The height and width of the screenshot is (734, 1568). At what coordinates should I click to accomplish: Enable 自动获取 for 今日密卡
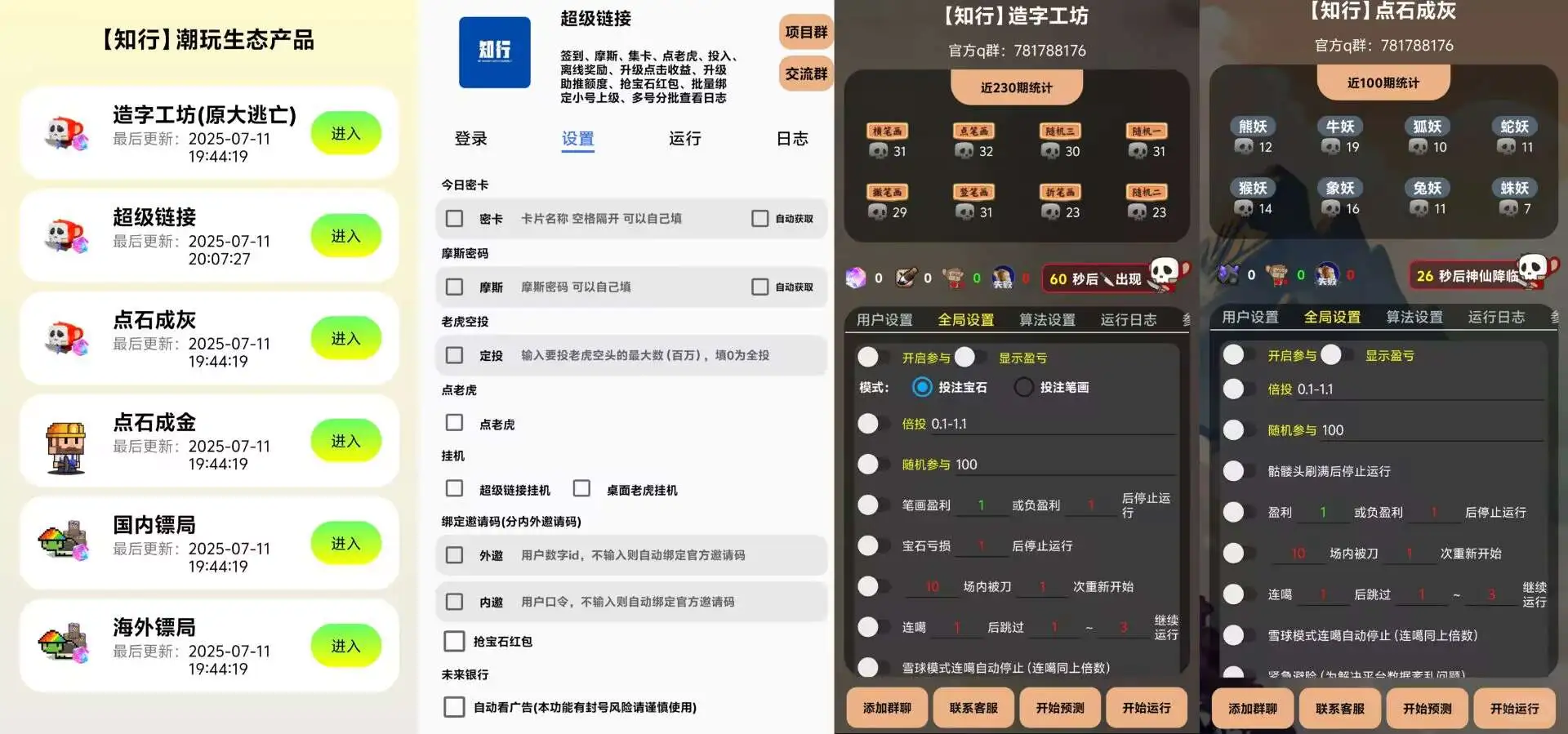(760, 218)
